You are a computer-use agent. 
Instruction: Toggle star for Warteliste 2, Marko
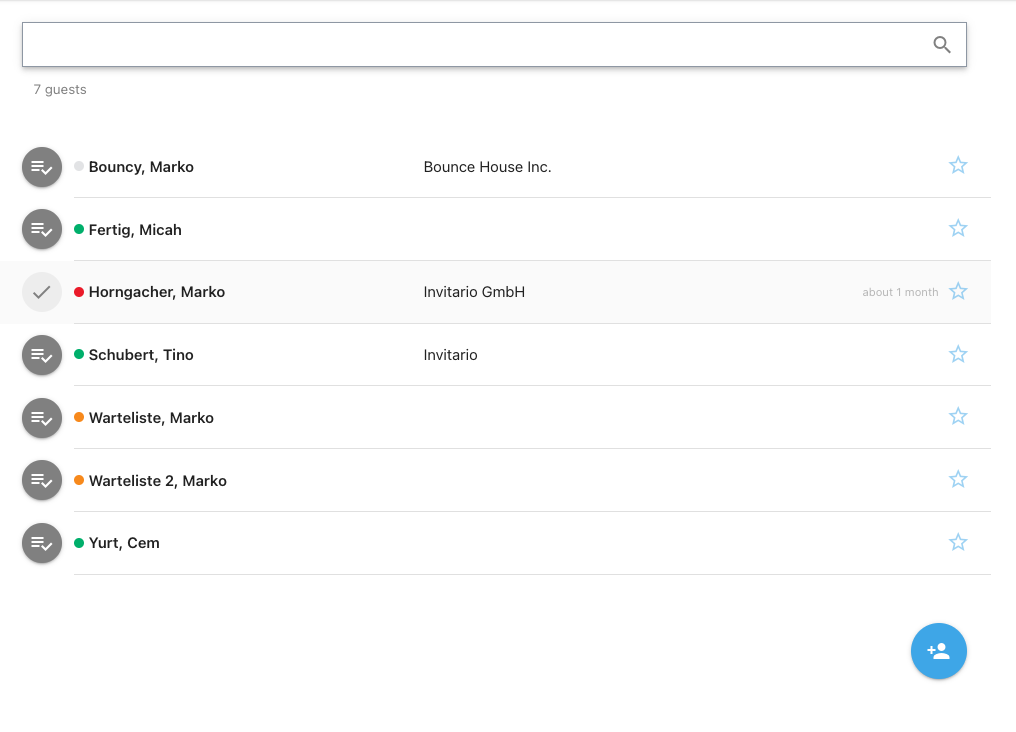pos(958,480)
